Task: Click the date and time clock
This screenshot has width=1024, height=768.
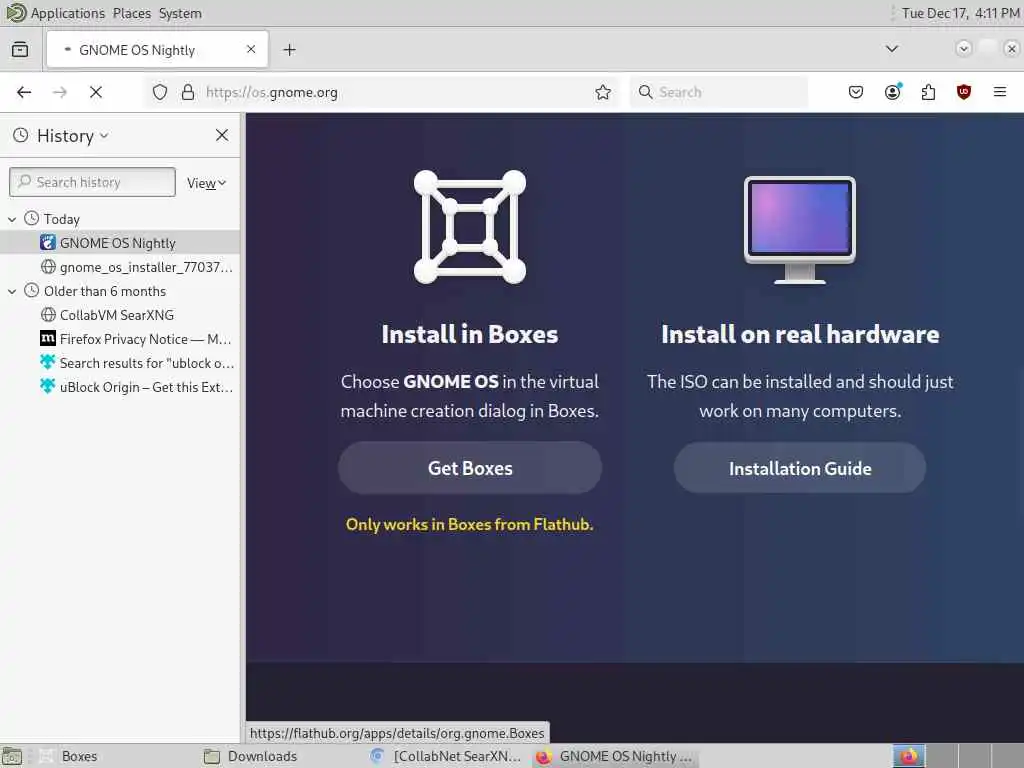Action: pyautogui.click(x=960, y=13)
